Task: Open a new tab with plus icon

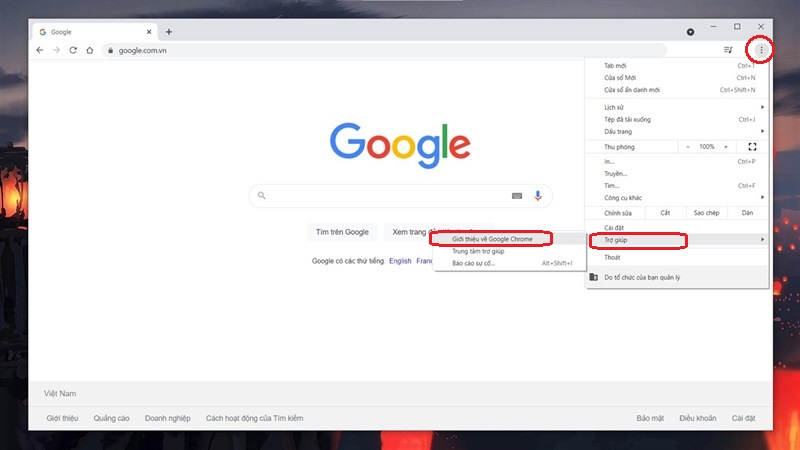Action: click(x=169, y=32)
